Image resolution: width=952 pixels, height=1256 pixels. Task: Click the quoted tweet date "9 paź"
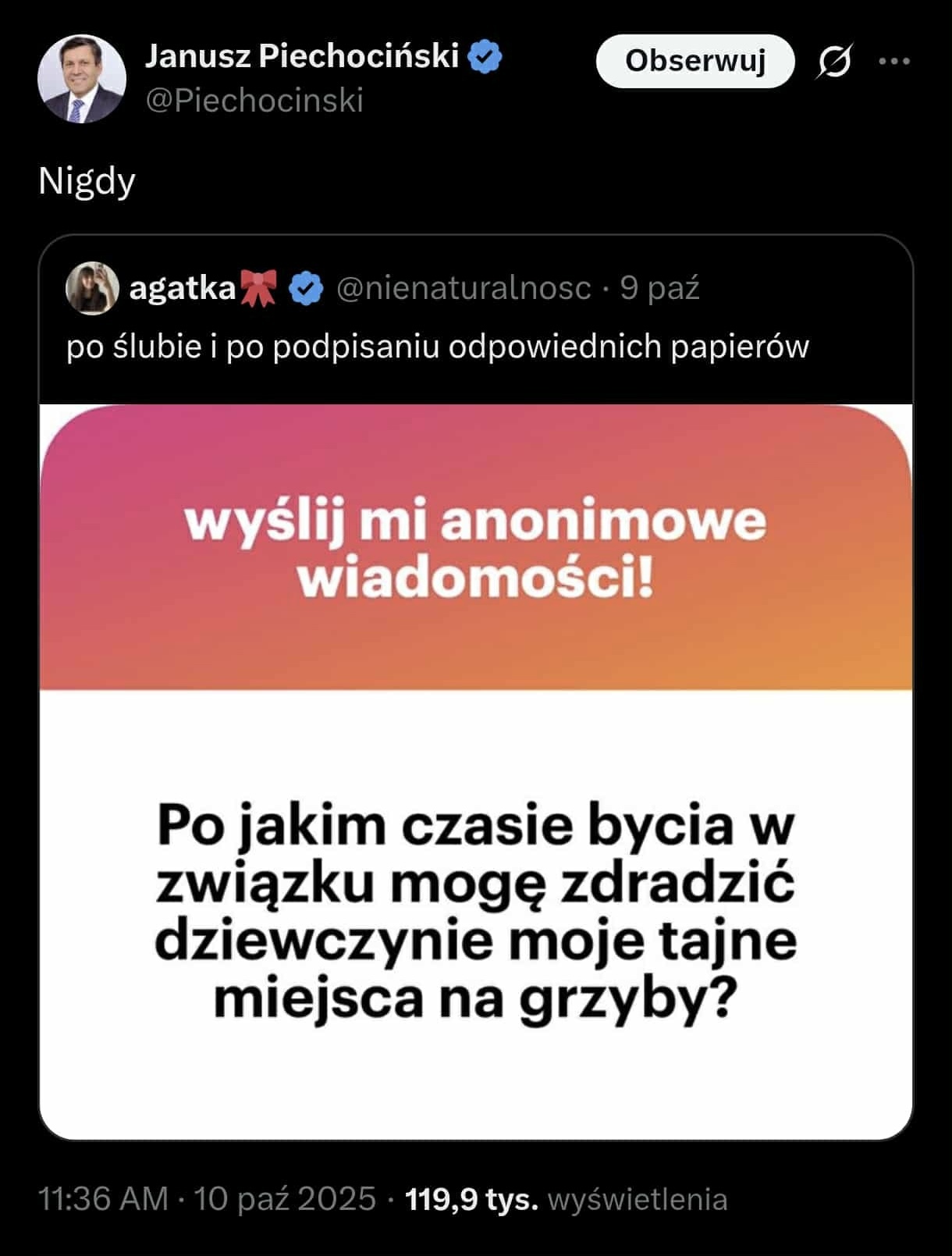click(659, 288)
